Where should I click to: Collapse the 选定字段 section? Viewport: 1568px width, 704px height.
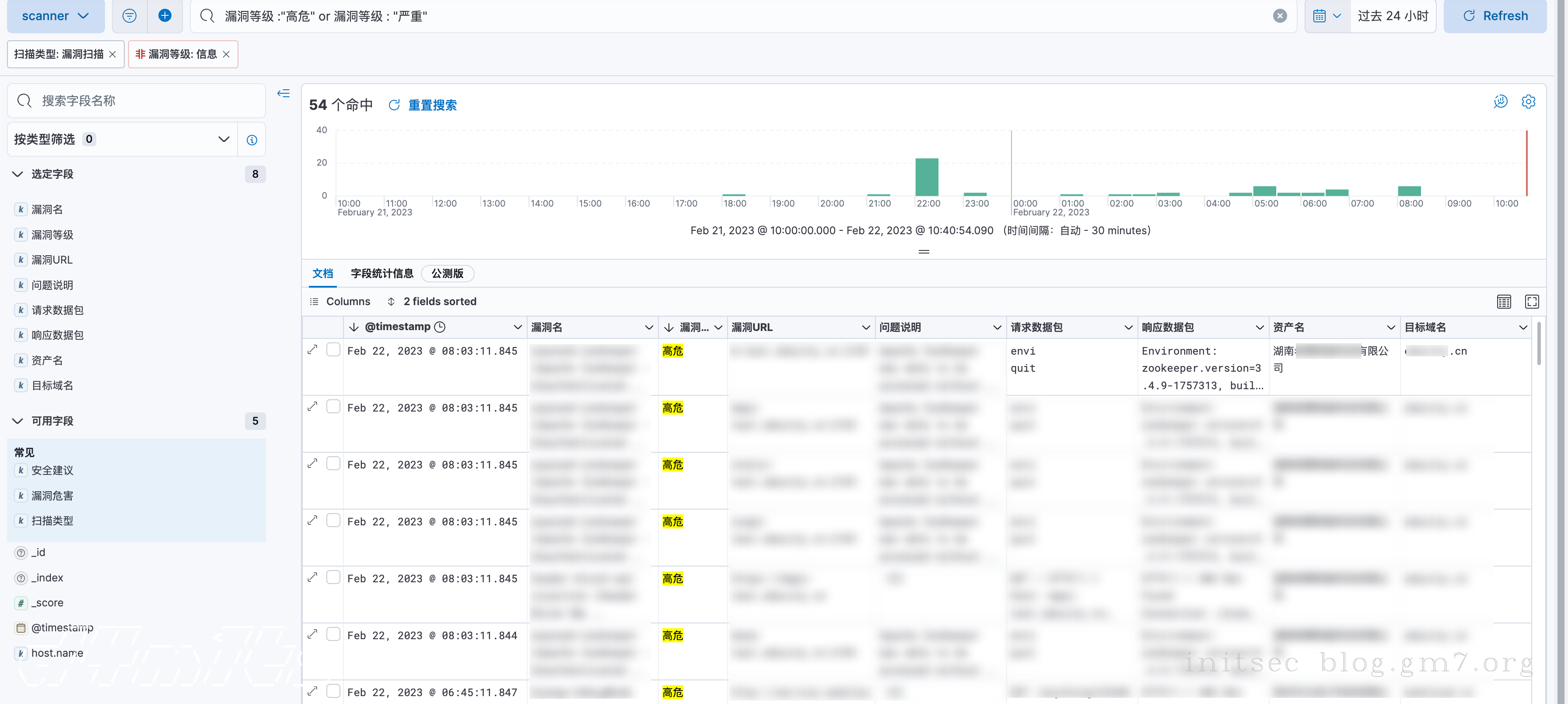17,174
